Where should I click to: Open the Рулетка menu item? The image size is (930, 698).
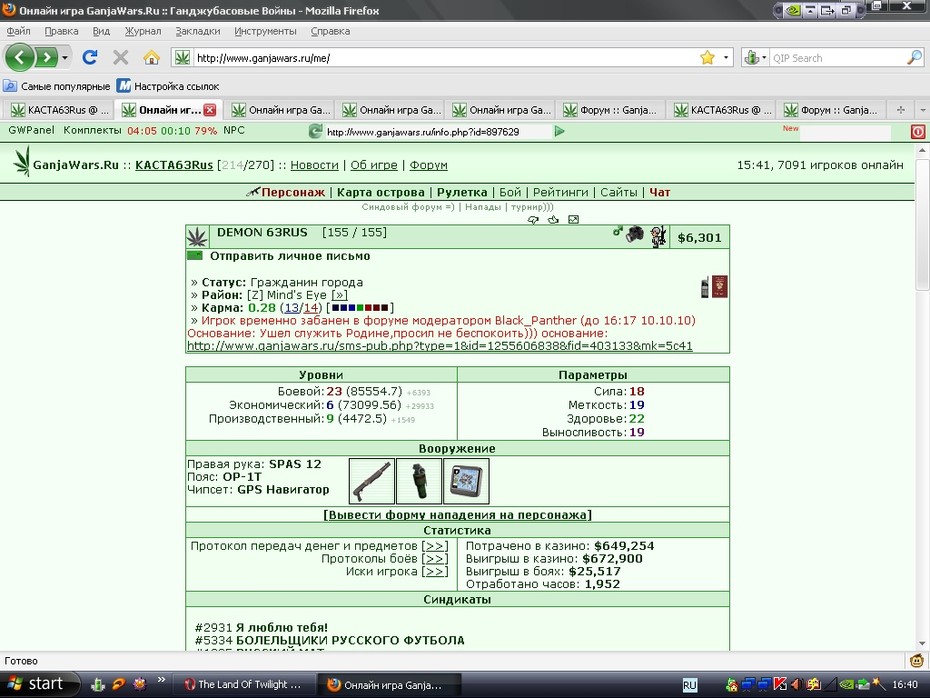point(462,192)
